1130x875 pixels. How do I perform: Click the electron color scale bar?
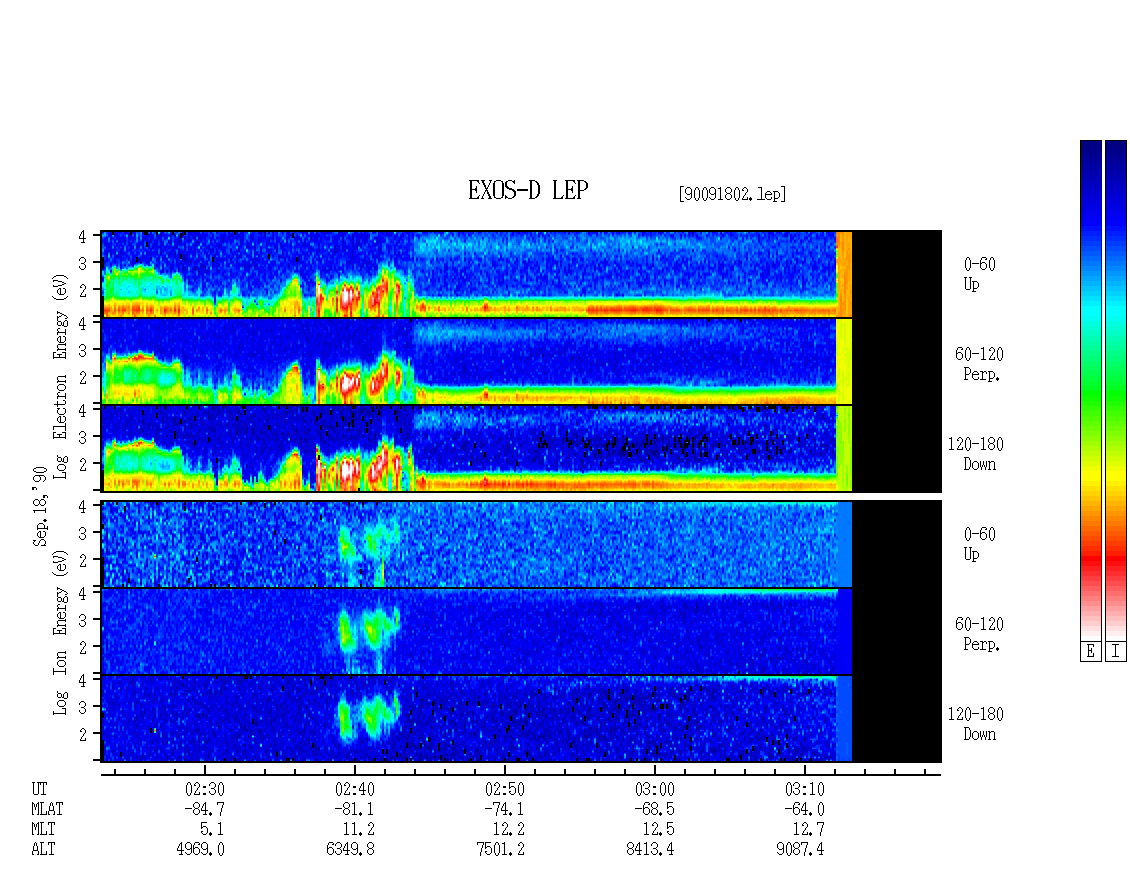tap(1090, 390)
